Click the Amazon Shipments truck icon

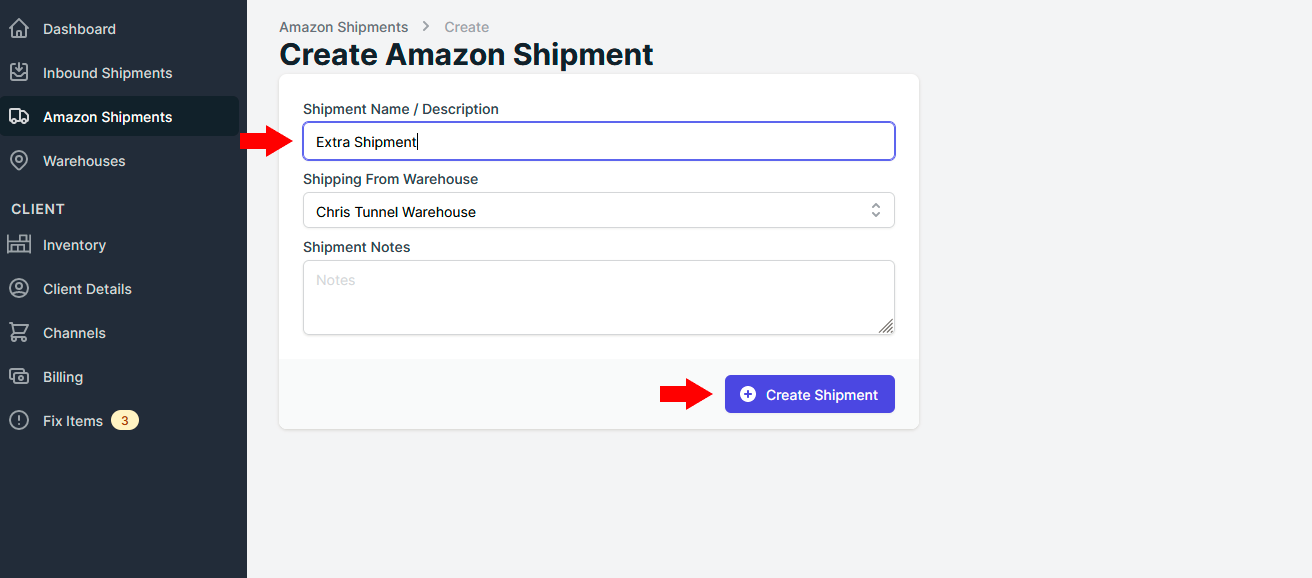(x=19, y=117)
